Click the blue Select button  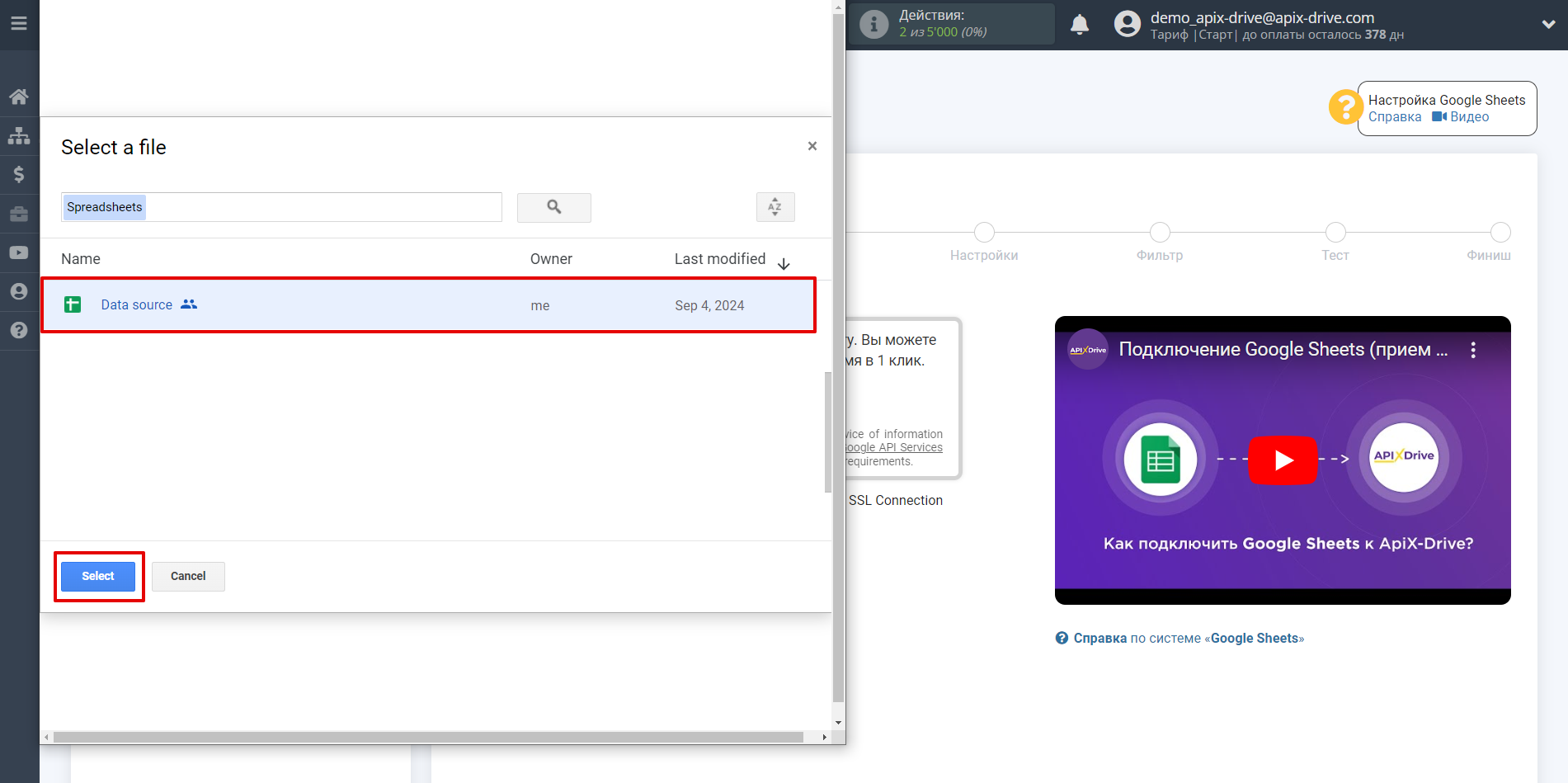pyautogui.click(x=98, y=576)
